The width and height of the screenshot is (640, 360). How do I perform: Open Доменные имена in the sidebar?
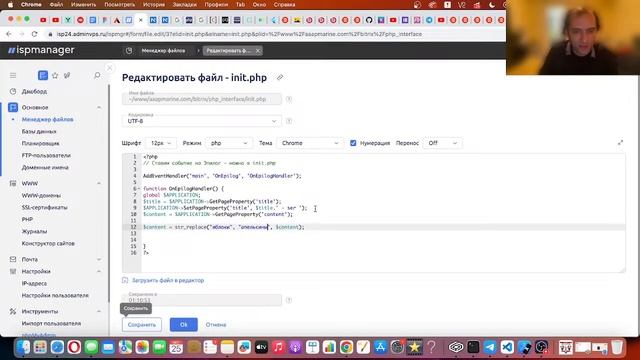pos(45,167)
